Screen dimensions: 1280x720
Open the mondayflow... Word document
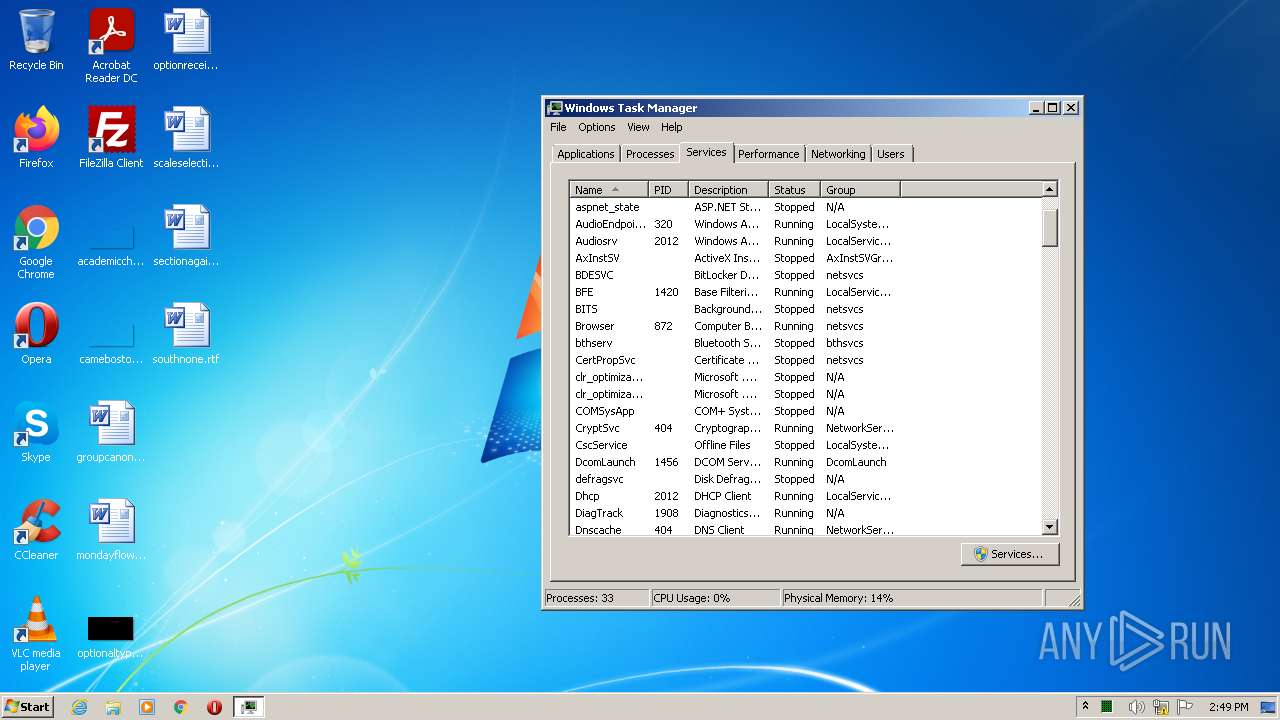[x=111, y=530]
